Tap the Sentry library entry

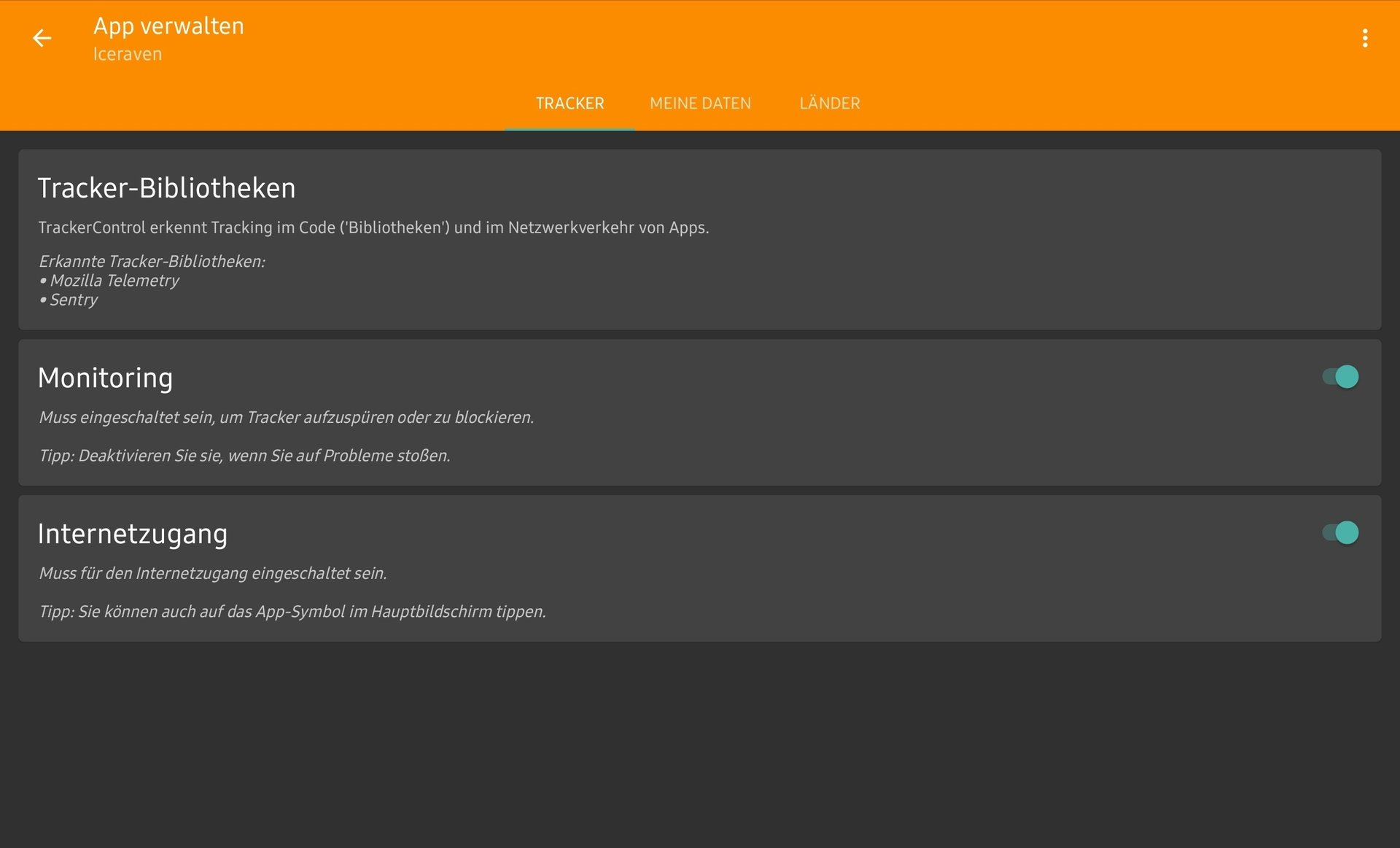click(73, 300)
